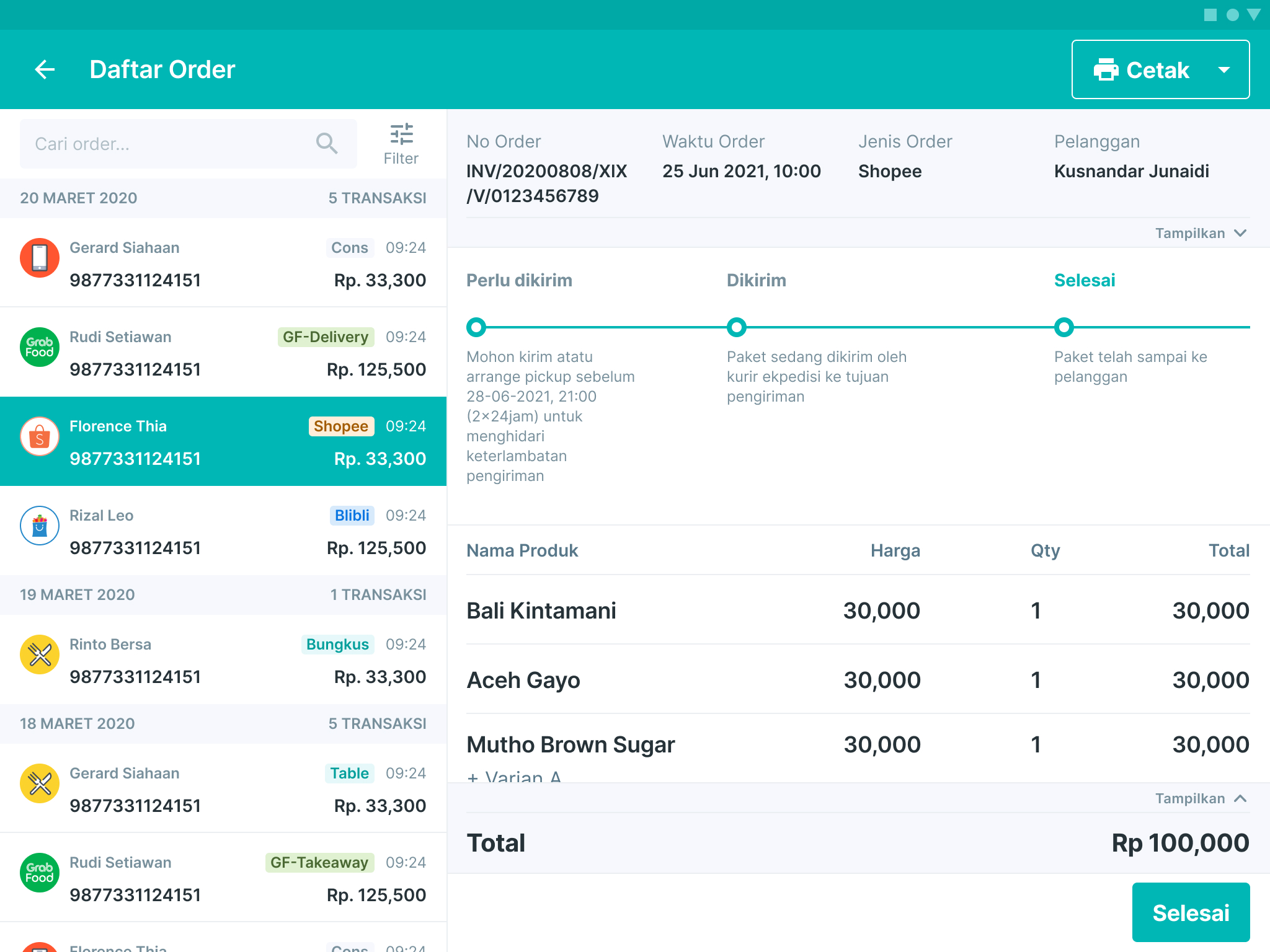
Task: Click GrabFood icon for GF-Takeaway order
Action: point(40,873)
